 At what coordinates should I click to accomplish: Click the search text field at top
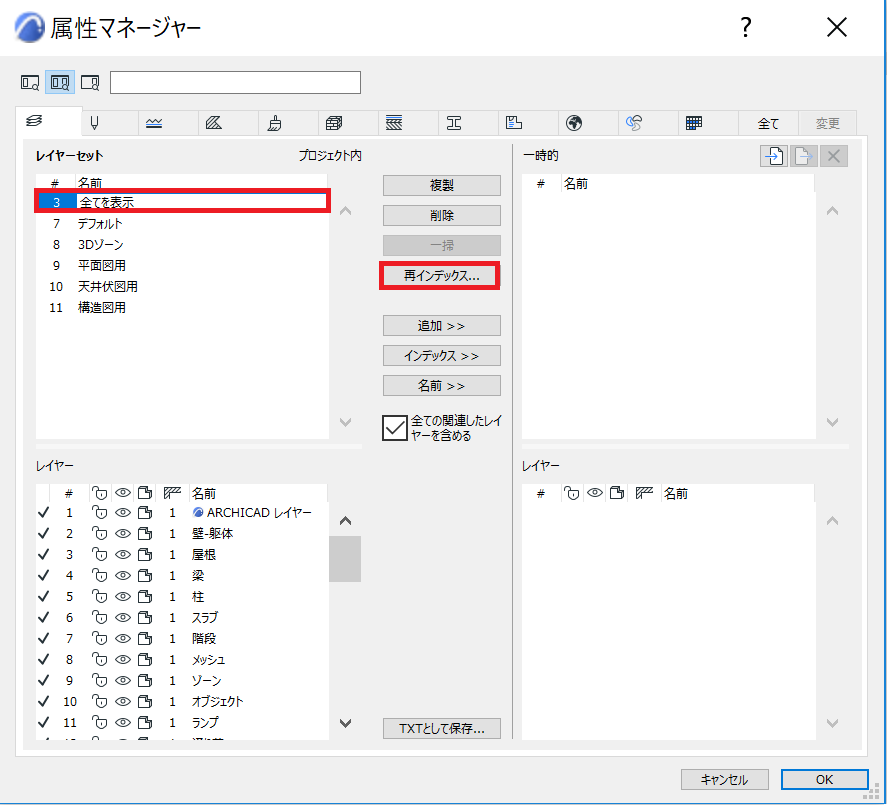pyautogui.click(x=235, y=83)
